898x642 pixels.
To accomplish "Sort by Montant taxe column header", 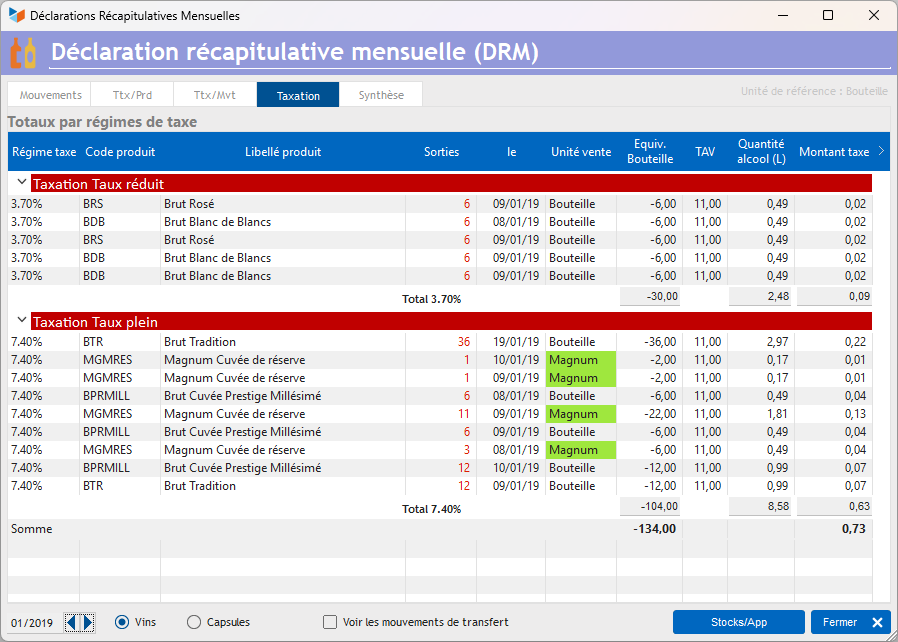I will (x=834, y=152).
